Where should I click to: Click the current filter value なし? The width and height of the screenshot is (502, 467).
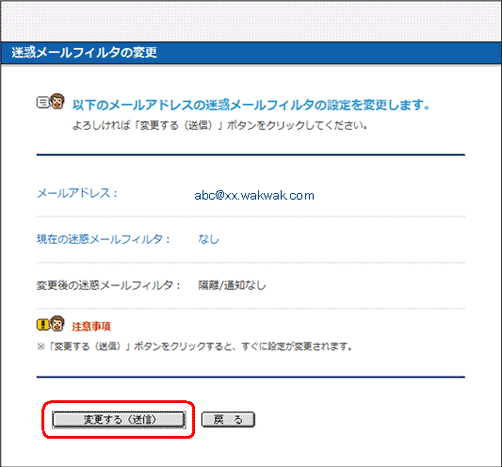point(209,239)
